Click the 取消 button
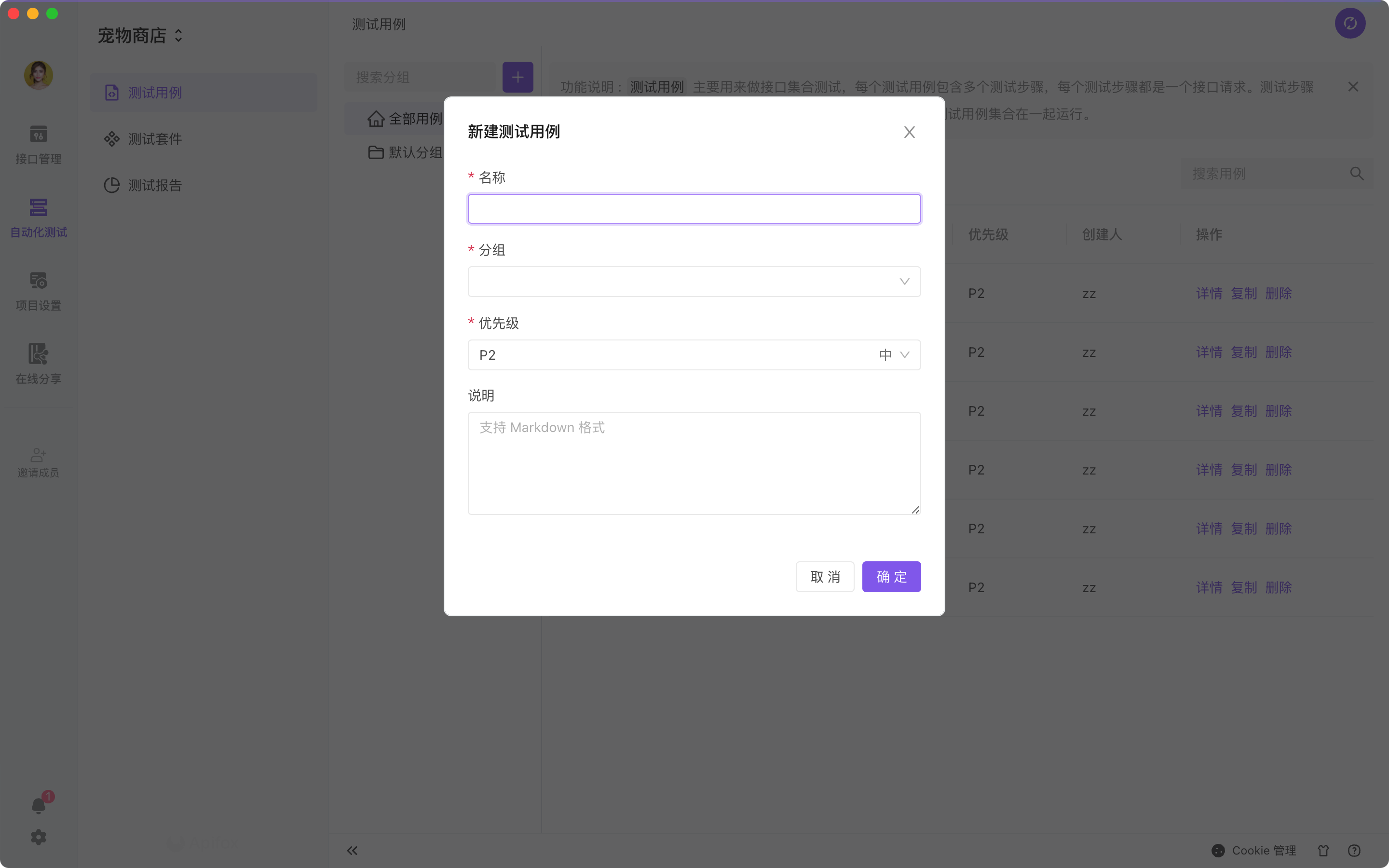 (824, 576)
